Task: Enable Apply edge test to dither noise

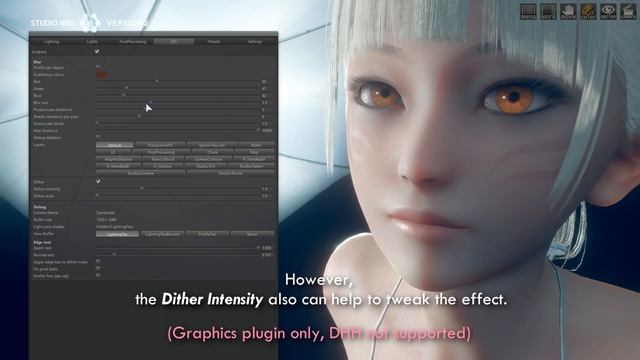Action: point(98,261)
